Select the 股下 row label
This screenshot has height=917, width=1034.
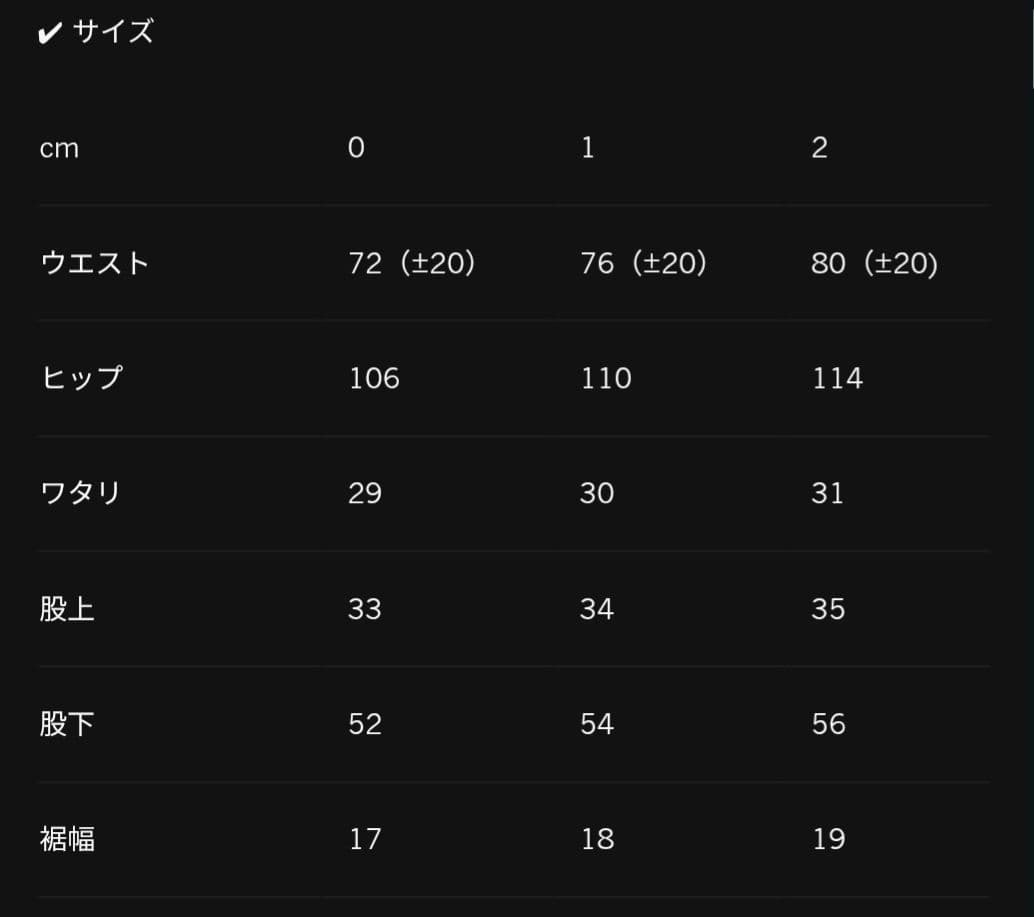coord(67,724)
